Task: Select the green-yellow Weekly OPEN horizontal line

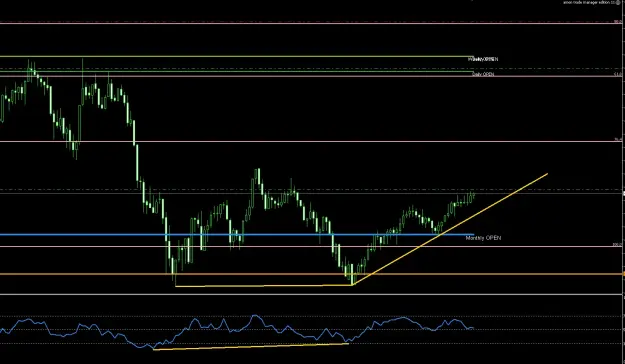Action: (237, 56)
